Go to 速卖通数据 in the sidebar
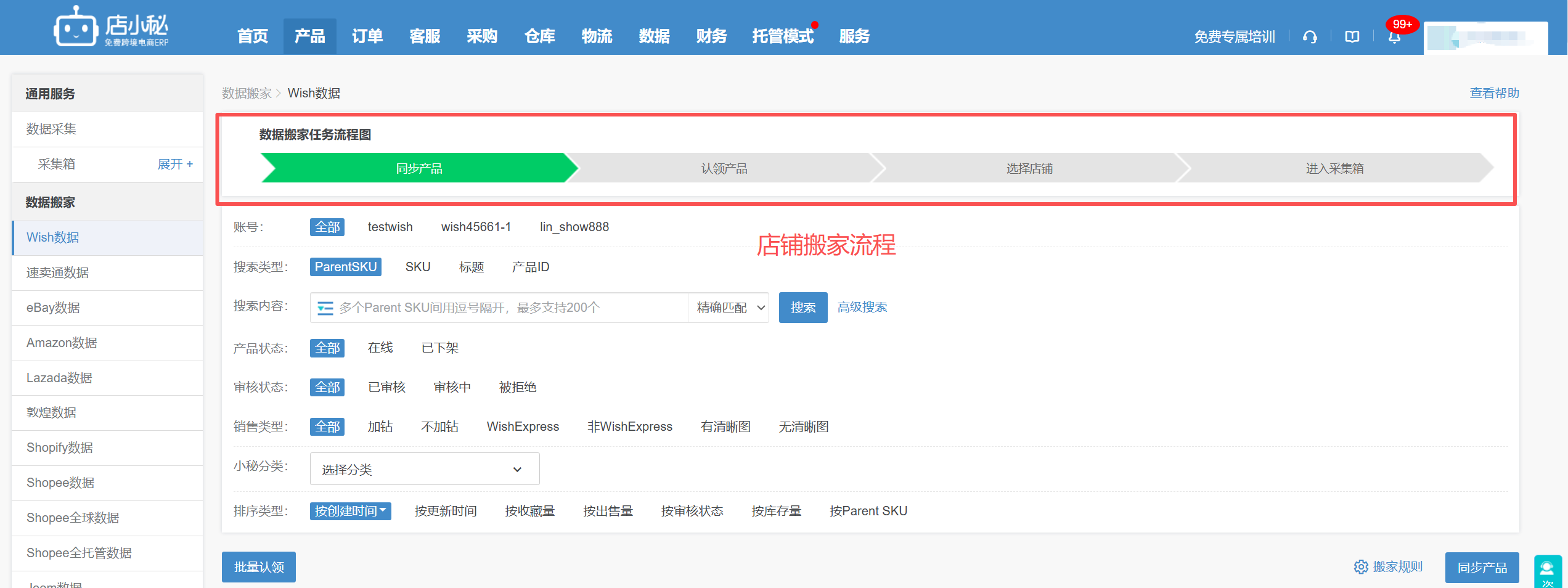This screenshot has height=588, width=1568. click(x=57, y=272)
